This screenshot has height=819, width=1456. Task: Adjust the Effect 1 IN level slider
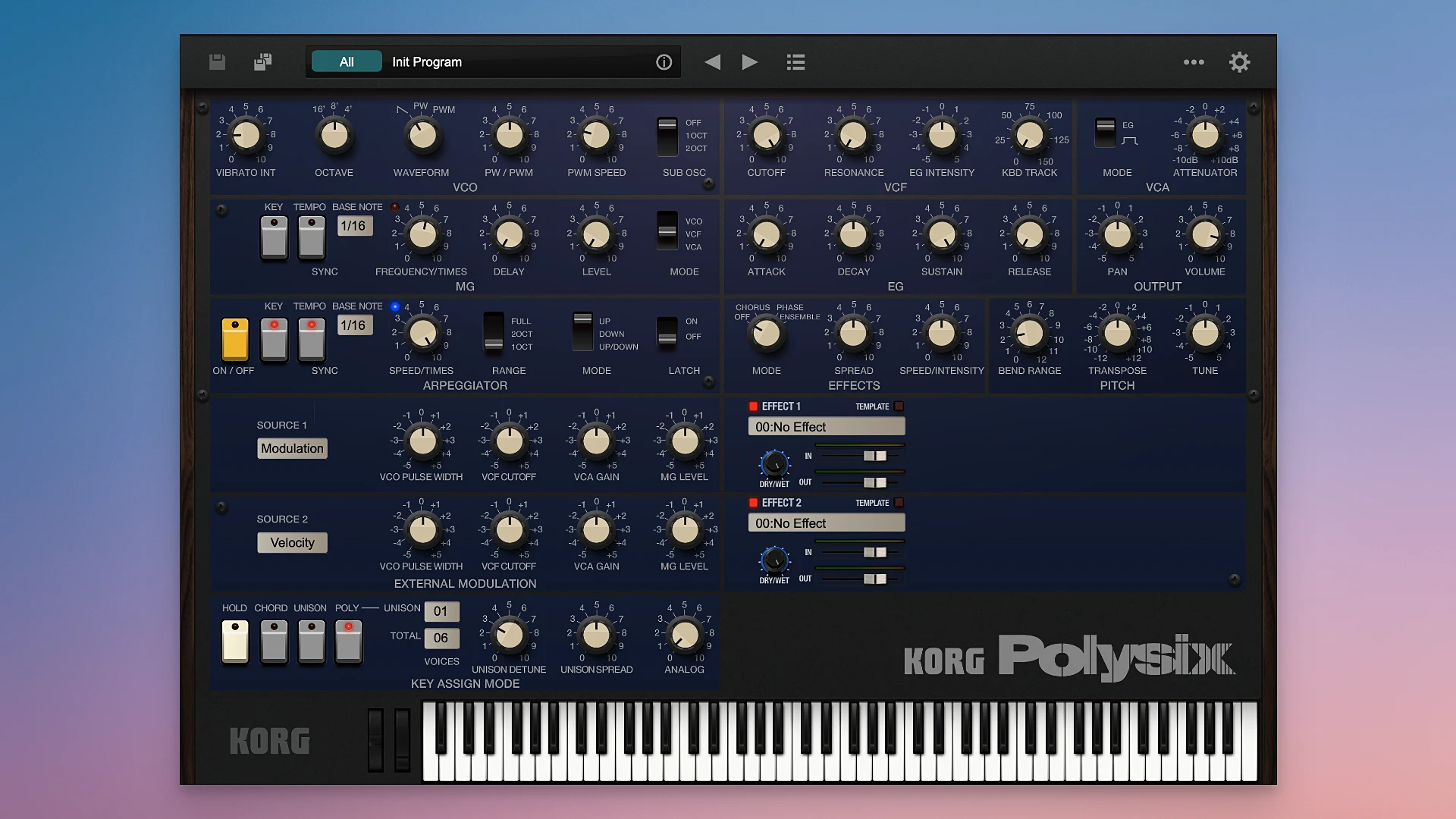[874, 456]
